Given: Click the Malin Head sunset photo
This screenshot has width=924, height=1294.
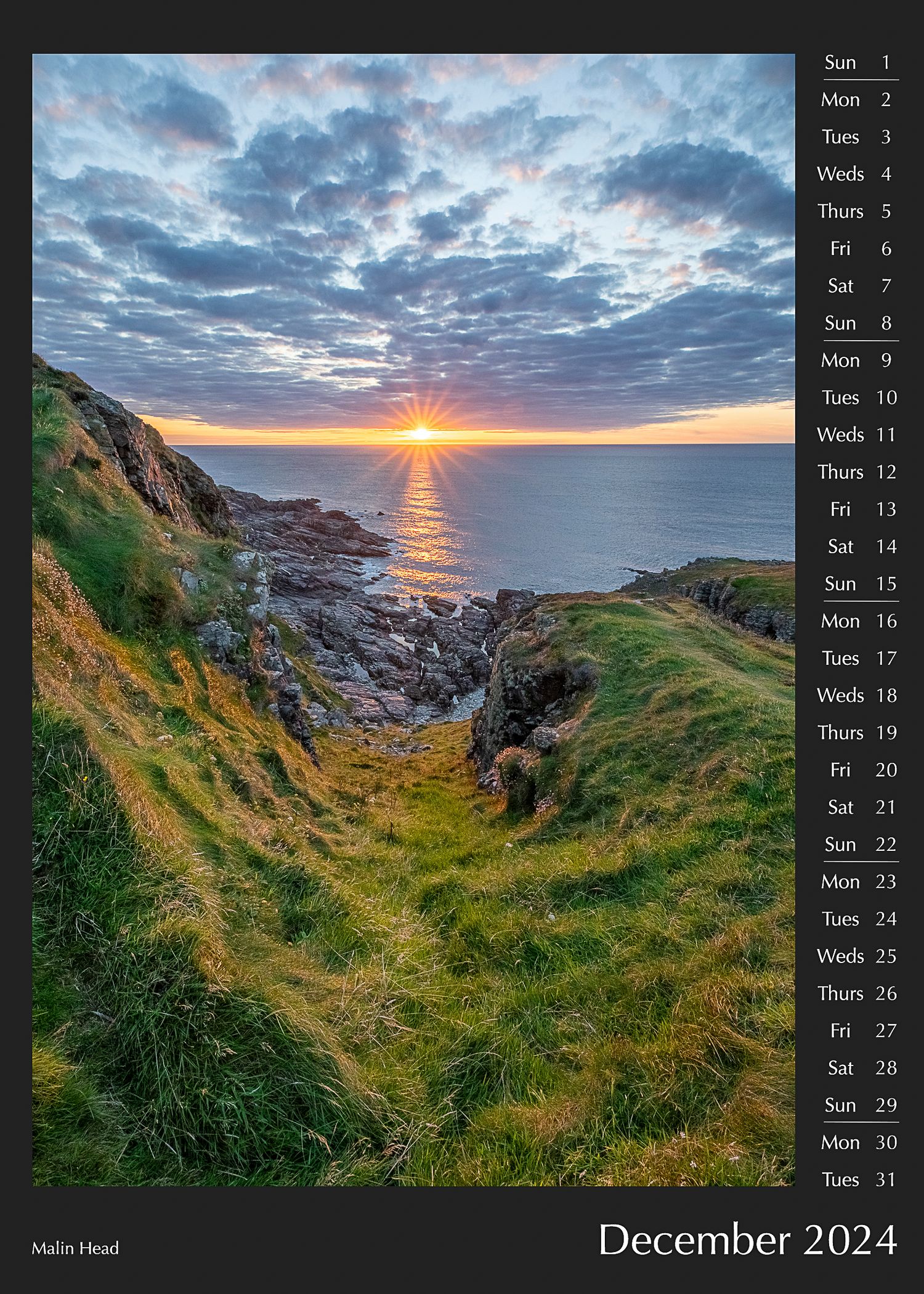Looking at the screenshot, I should tap(413, 620).
